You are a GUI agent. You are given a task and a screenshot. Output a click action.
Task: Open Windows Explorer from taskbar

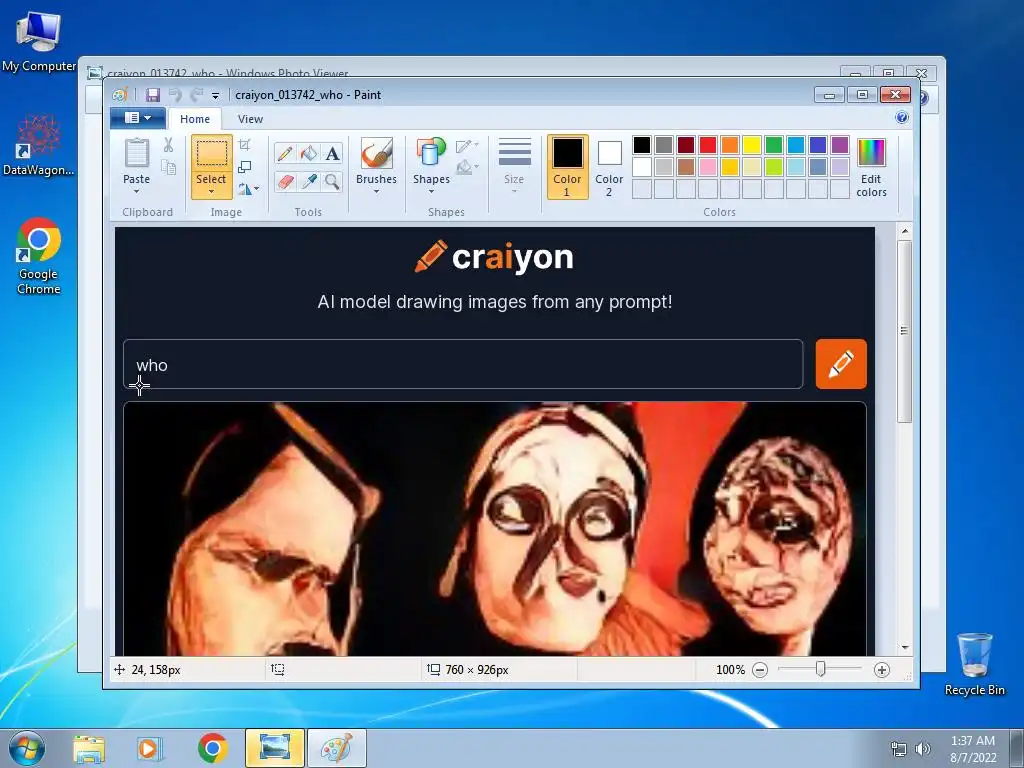coord(89,749)
